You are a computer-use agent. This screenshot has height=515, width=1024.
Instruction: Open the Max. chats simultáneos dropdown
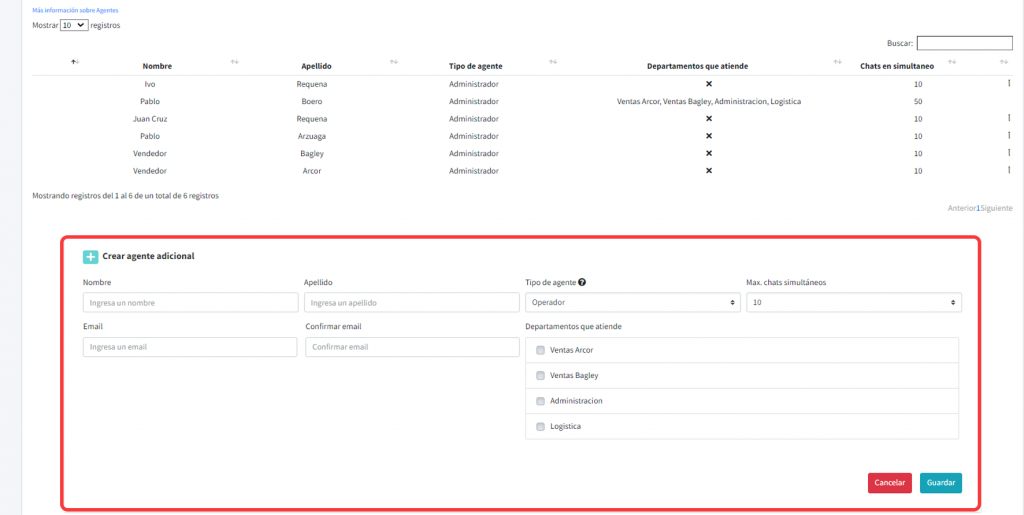tap(853, 302)
